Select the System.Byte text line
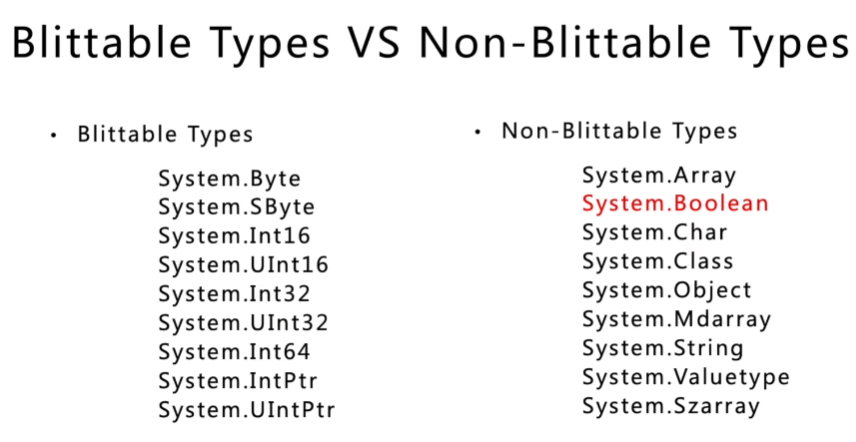Image resolution: width=856 pixels, height=442 pixels. tap(229, 179)
